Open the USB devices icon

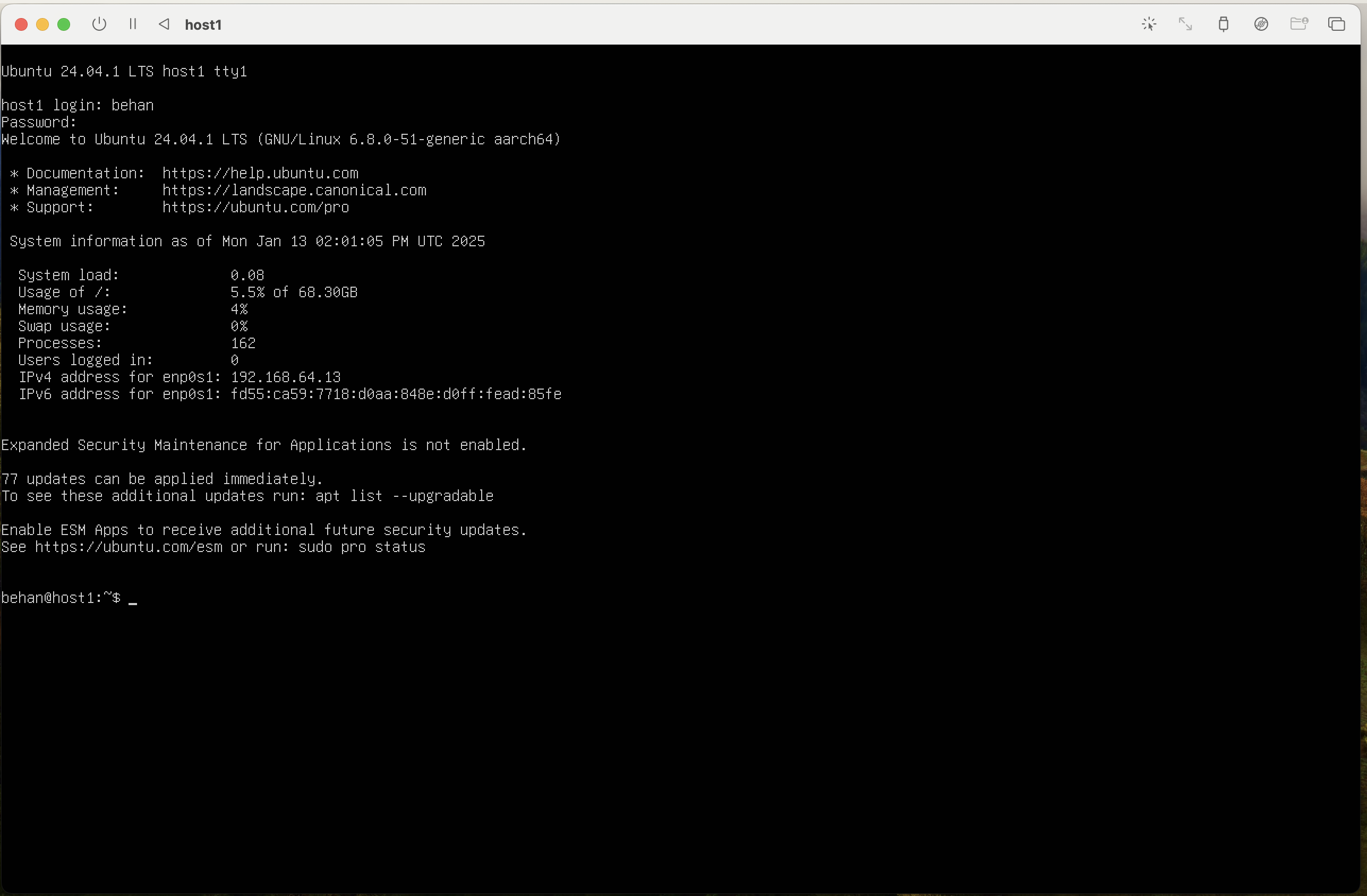point(1224,24)
